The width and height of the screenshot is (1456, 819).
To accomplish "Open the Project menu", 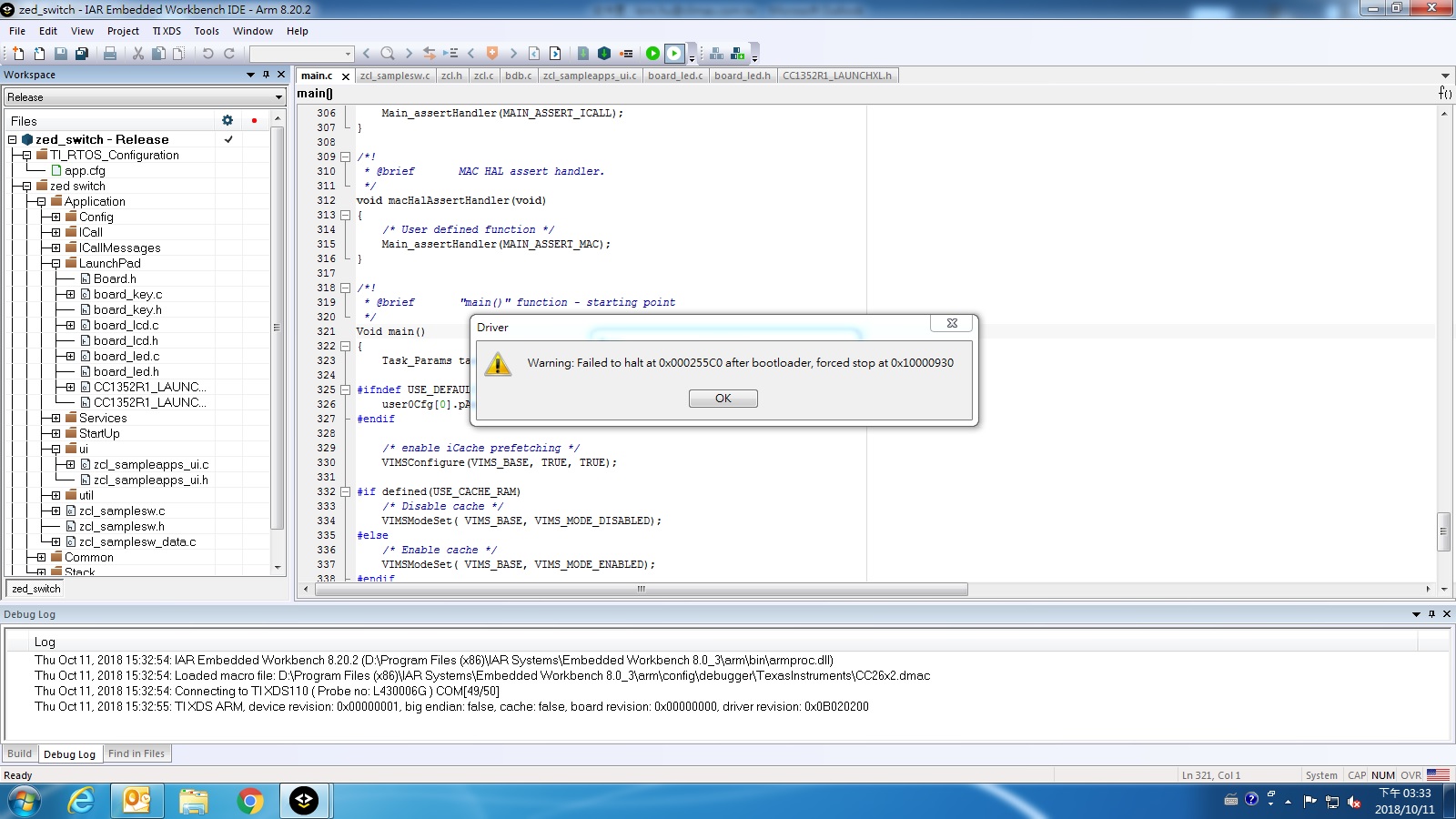I will (x=123, y=30).
